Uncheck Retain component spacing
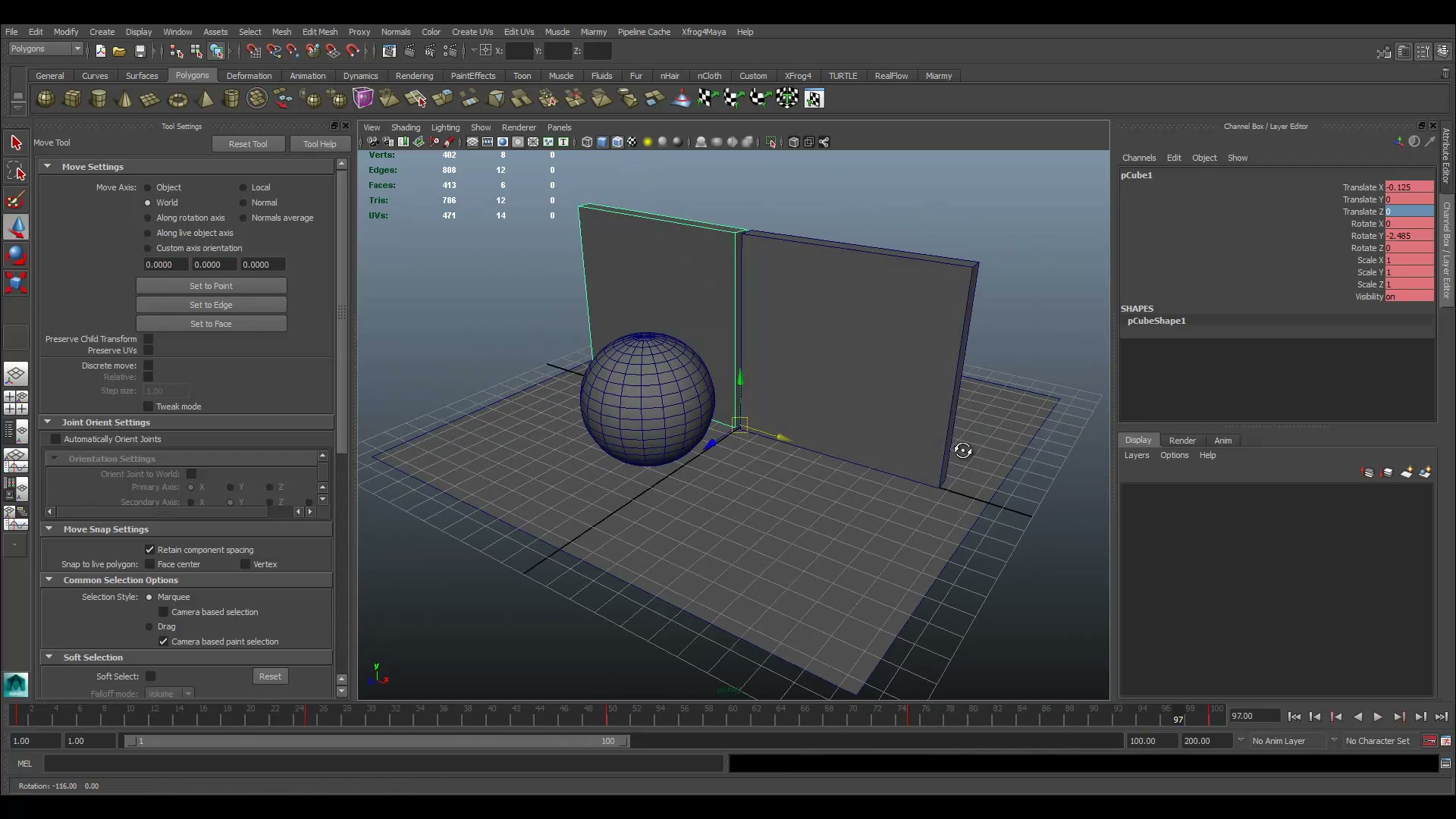 (149, 550)
